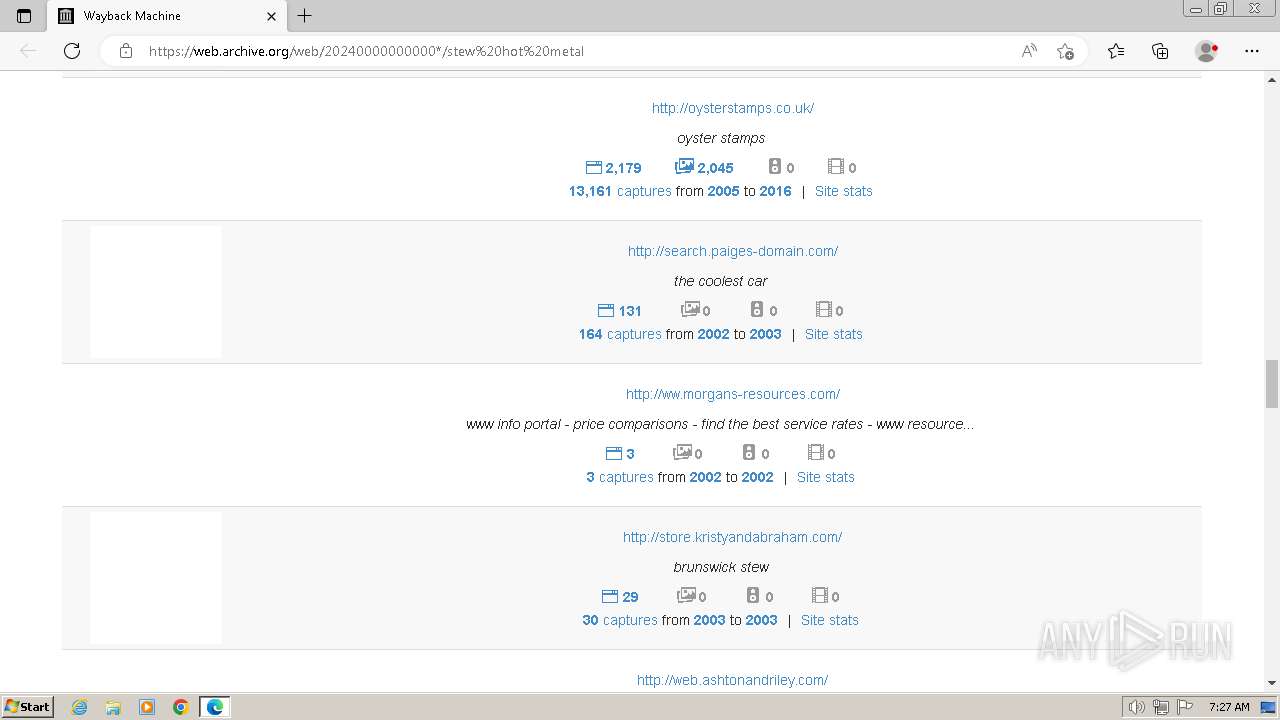
Task: Click the network icon in system tray
Action: point(1161,707)
